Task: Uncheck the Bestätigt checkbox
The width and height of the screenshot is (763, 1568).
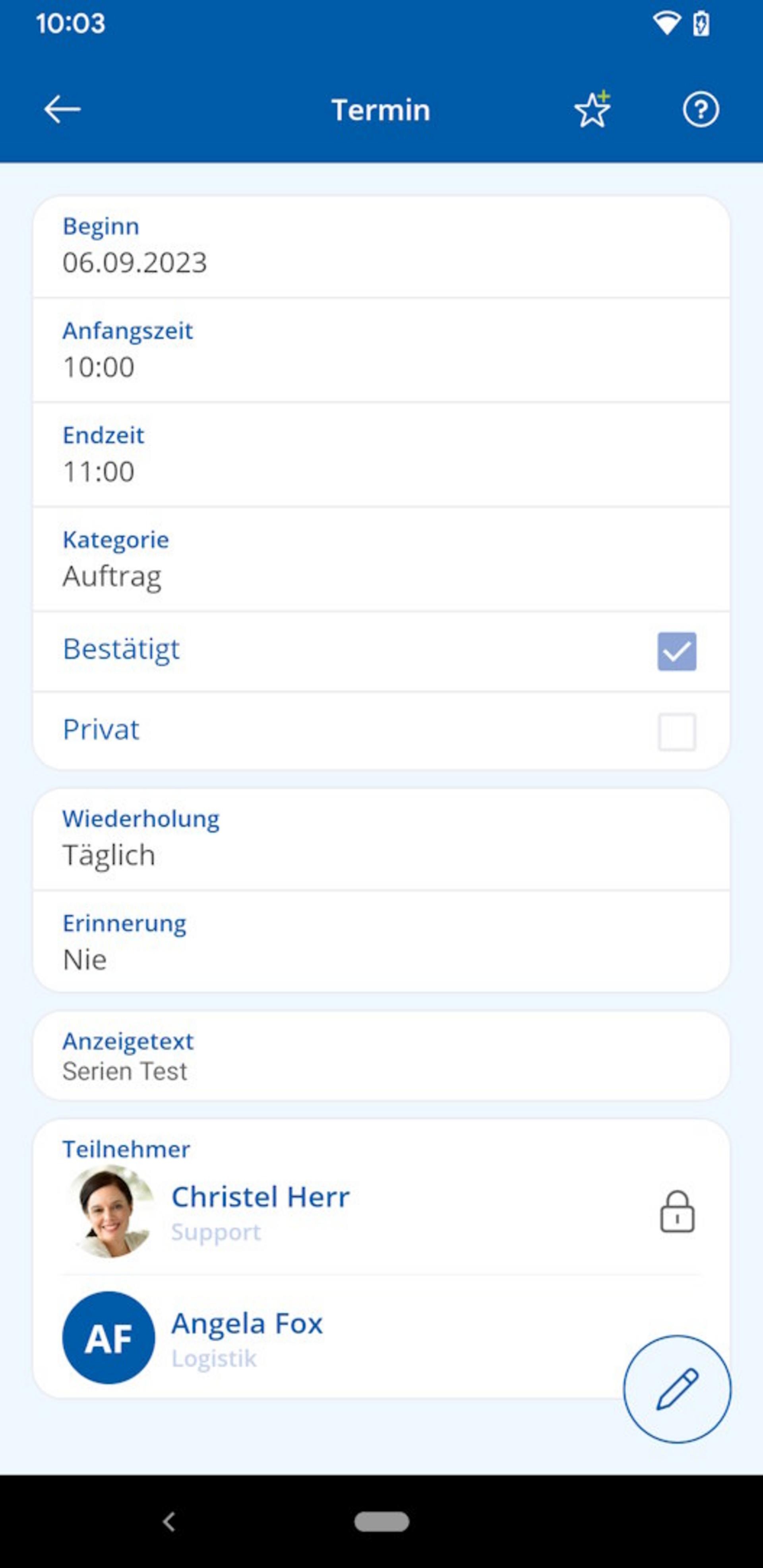Action: pyautogui.click(x=676, y=651)
